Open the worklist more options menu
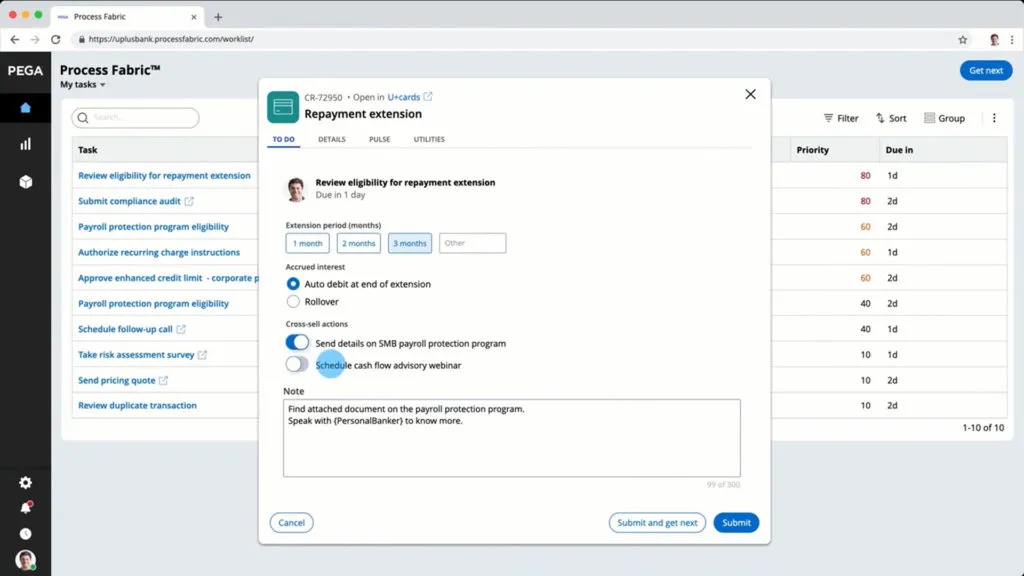The width and height of the screenshot is (1024, 576). click(x=994, y=118)
